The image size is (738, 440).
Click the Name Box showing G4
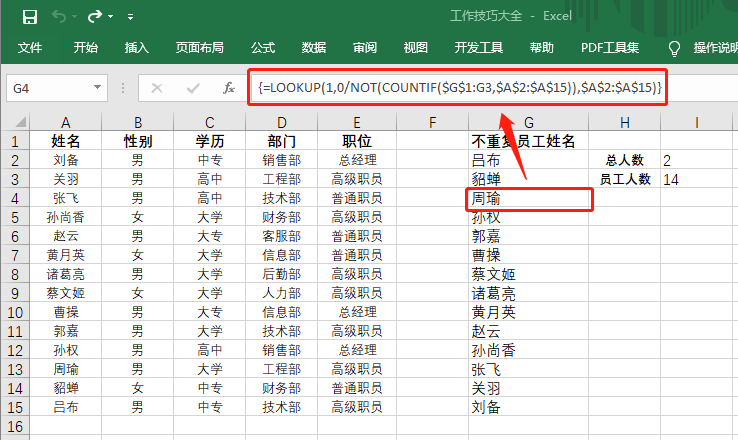(49, 88)
